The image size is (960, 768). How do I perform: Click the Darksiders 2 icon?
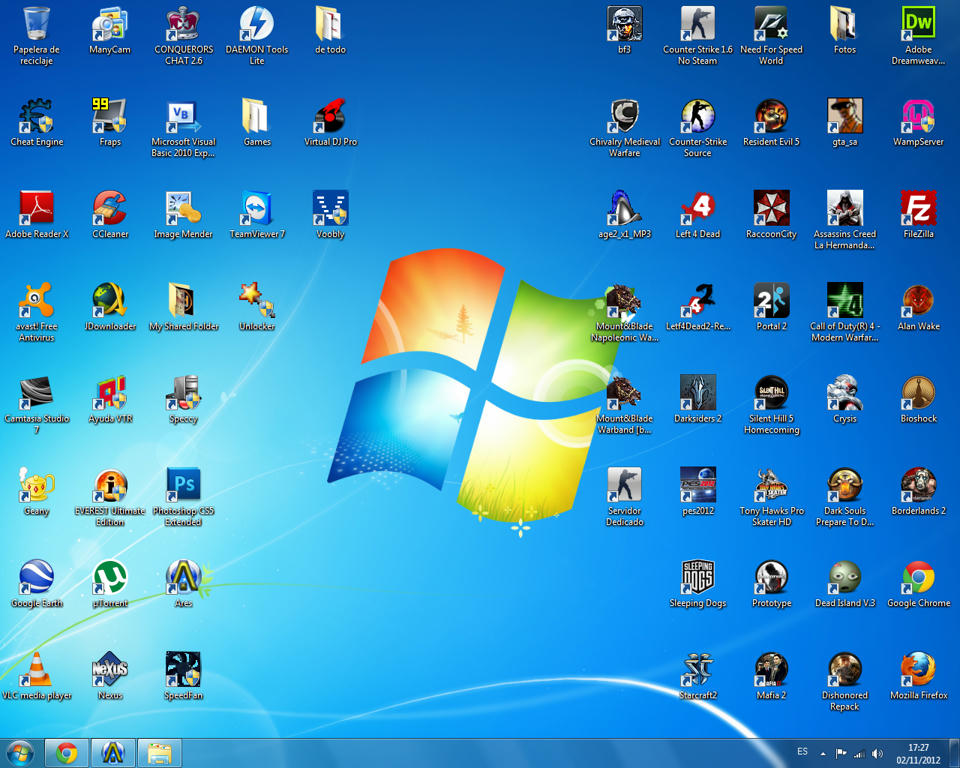pyautogui.click(x=697, y=393)
